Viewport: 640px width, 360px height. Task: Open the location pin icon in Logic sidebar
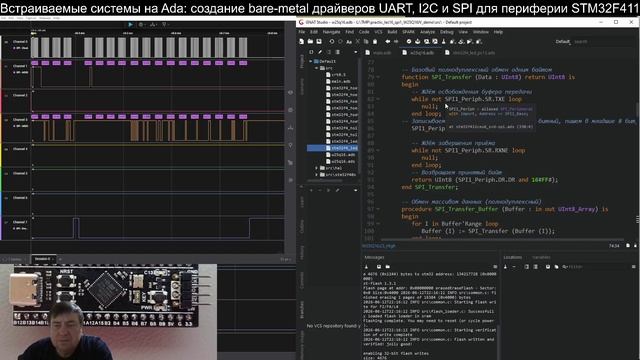pos(290,145)
